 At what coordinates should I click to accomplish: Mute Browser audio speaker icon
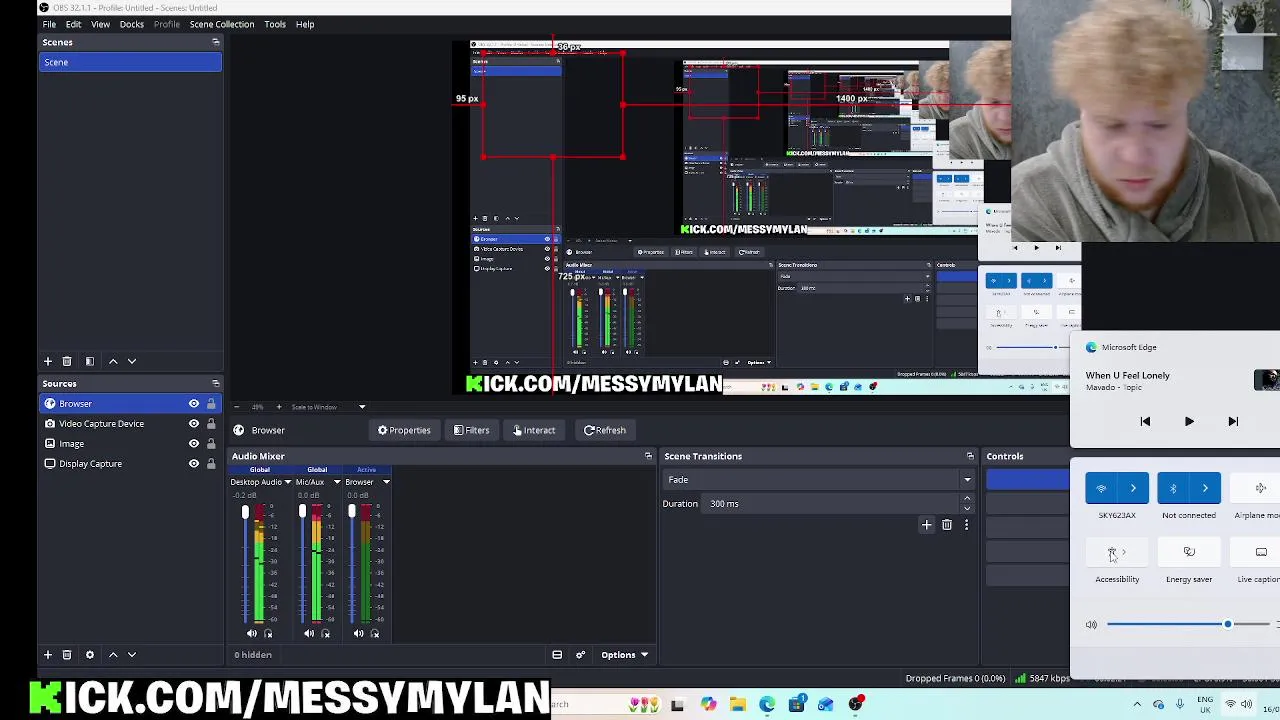click(x=358, y=633)
